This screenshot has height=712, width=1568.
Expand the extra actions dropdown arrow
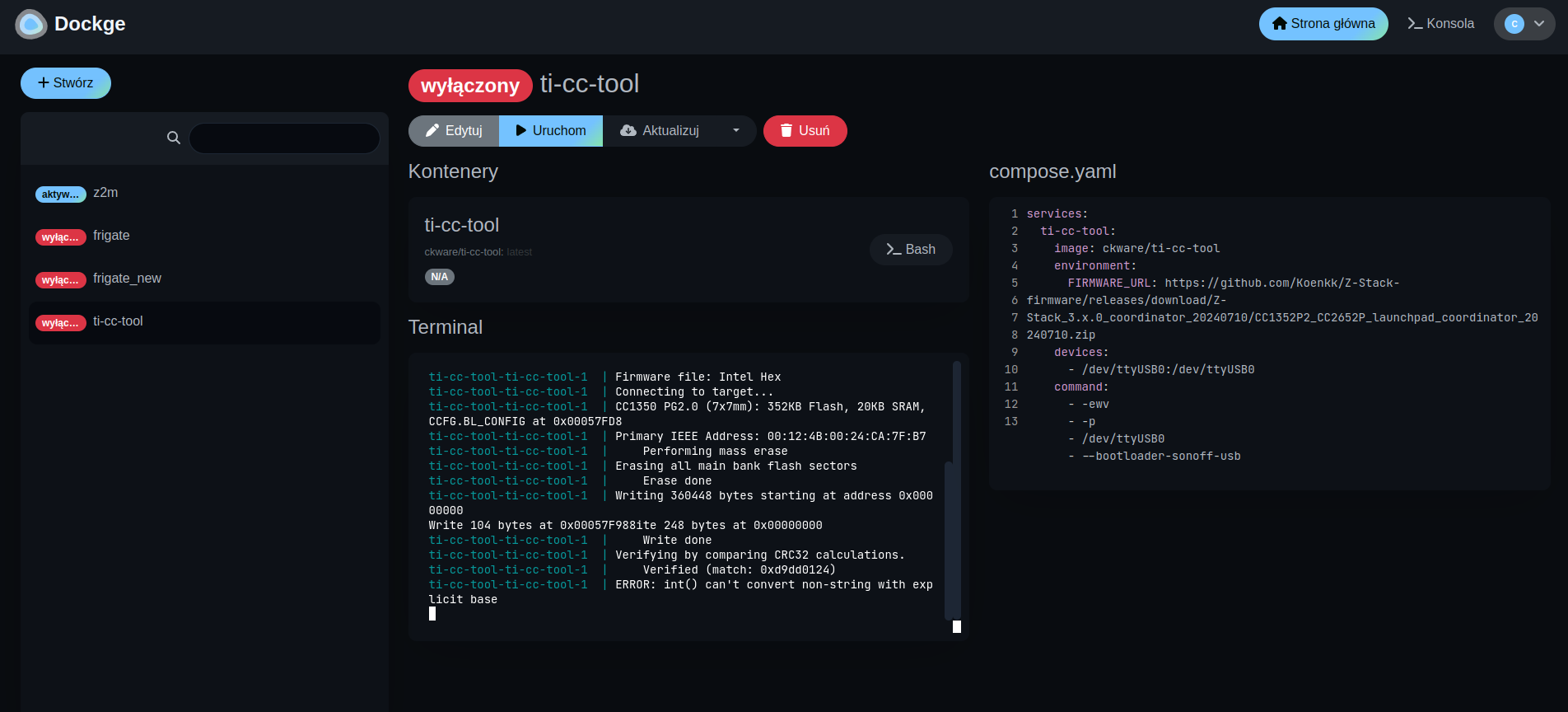point(736,131)
